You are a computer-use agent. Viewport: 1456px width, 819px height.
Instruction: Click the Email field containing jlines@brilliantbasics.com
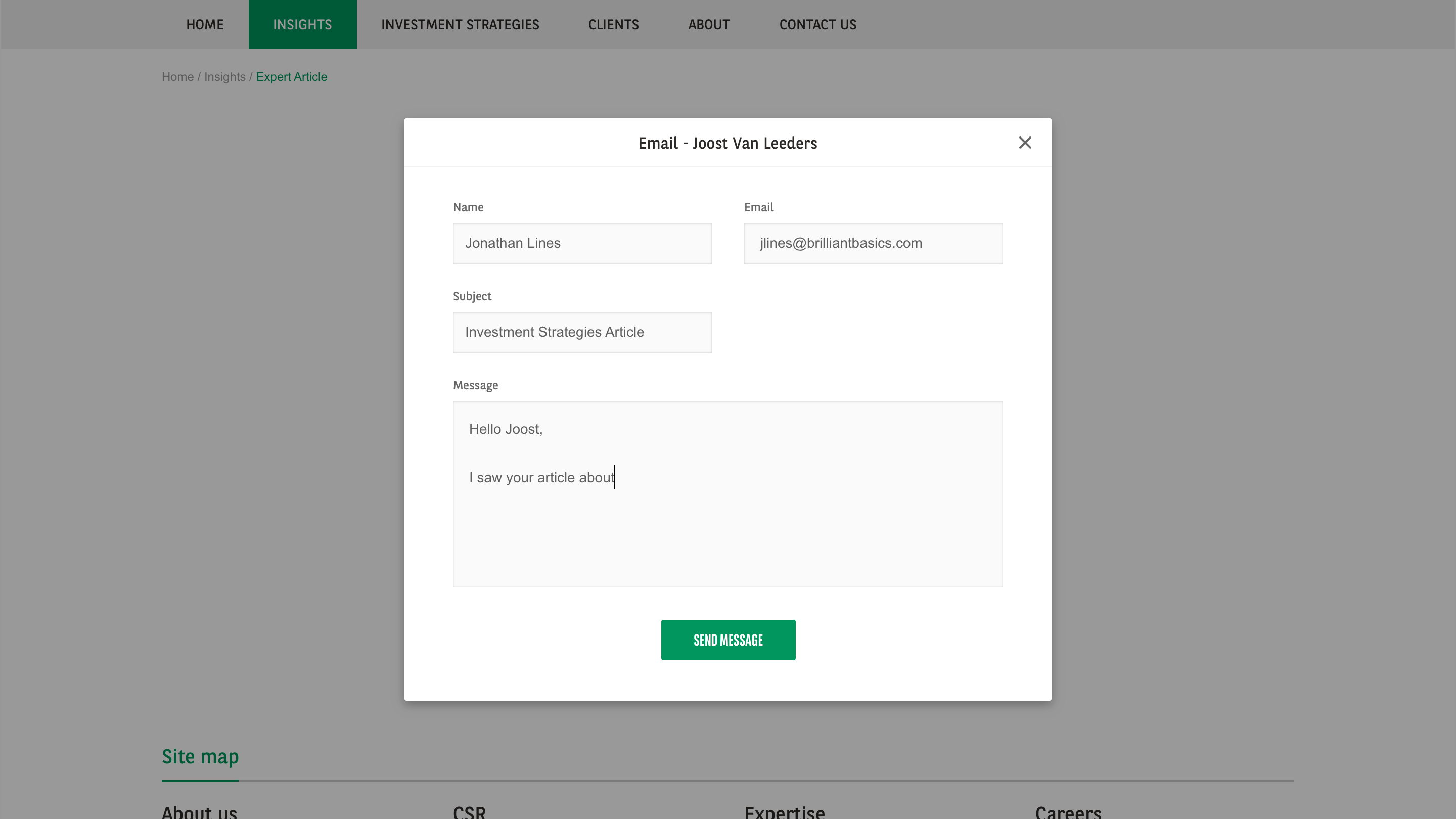point(872,243)
